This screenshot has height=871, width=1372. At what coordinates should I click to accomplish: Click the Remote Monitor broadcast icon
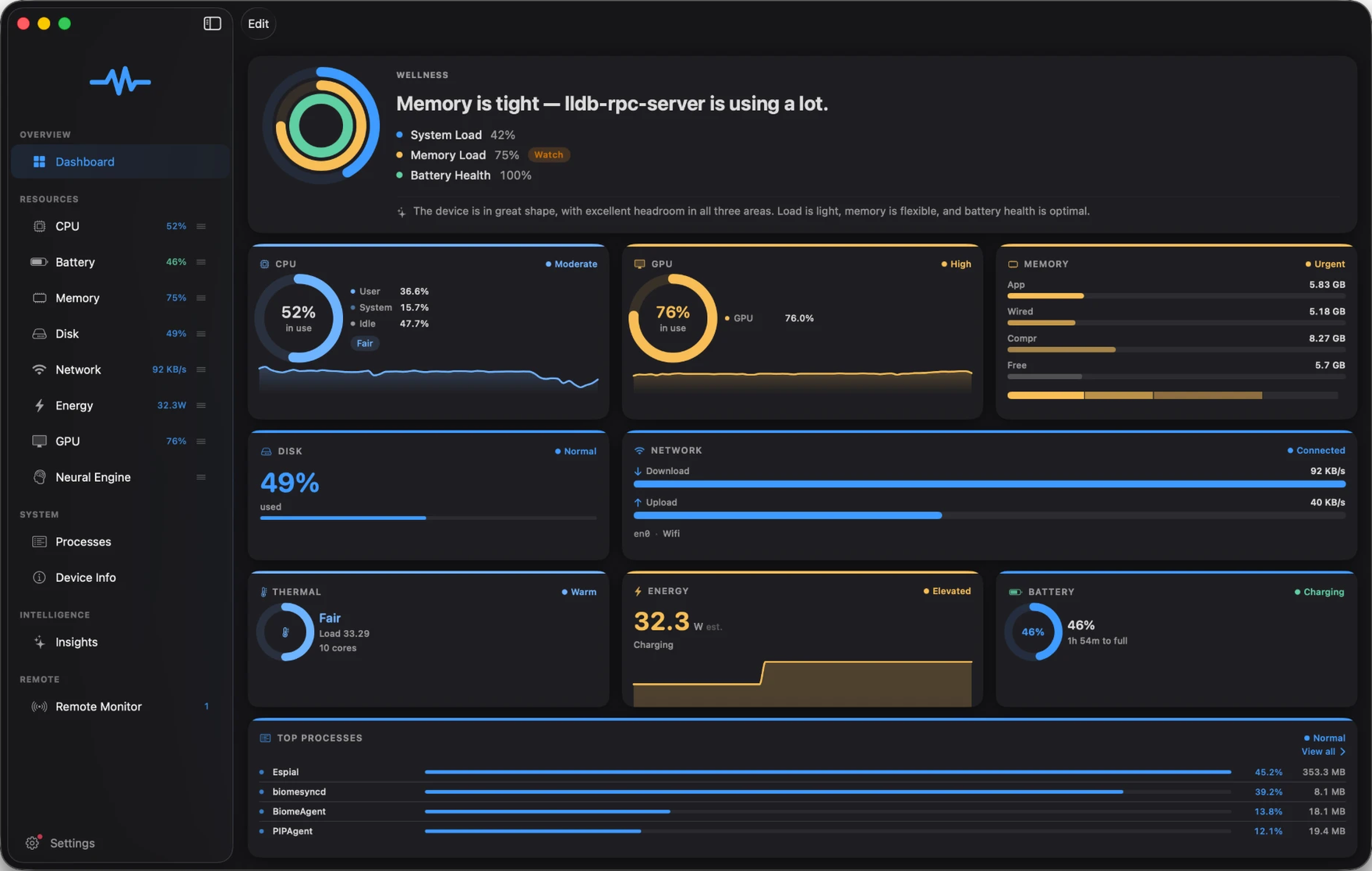(39, 707)
